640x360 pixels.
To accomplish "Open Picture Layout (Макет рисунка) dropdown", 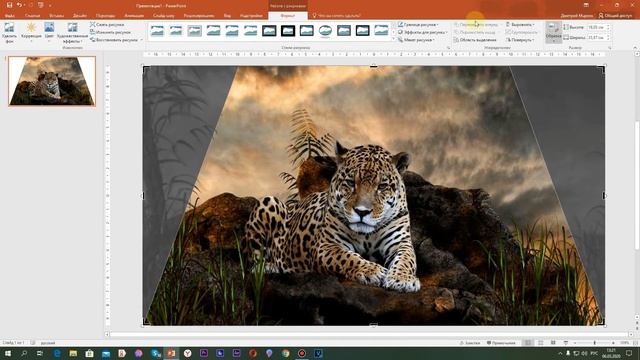I will [416, 40].
